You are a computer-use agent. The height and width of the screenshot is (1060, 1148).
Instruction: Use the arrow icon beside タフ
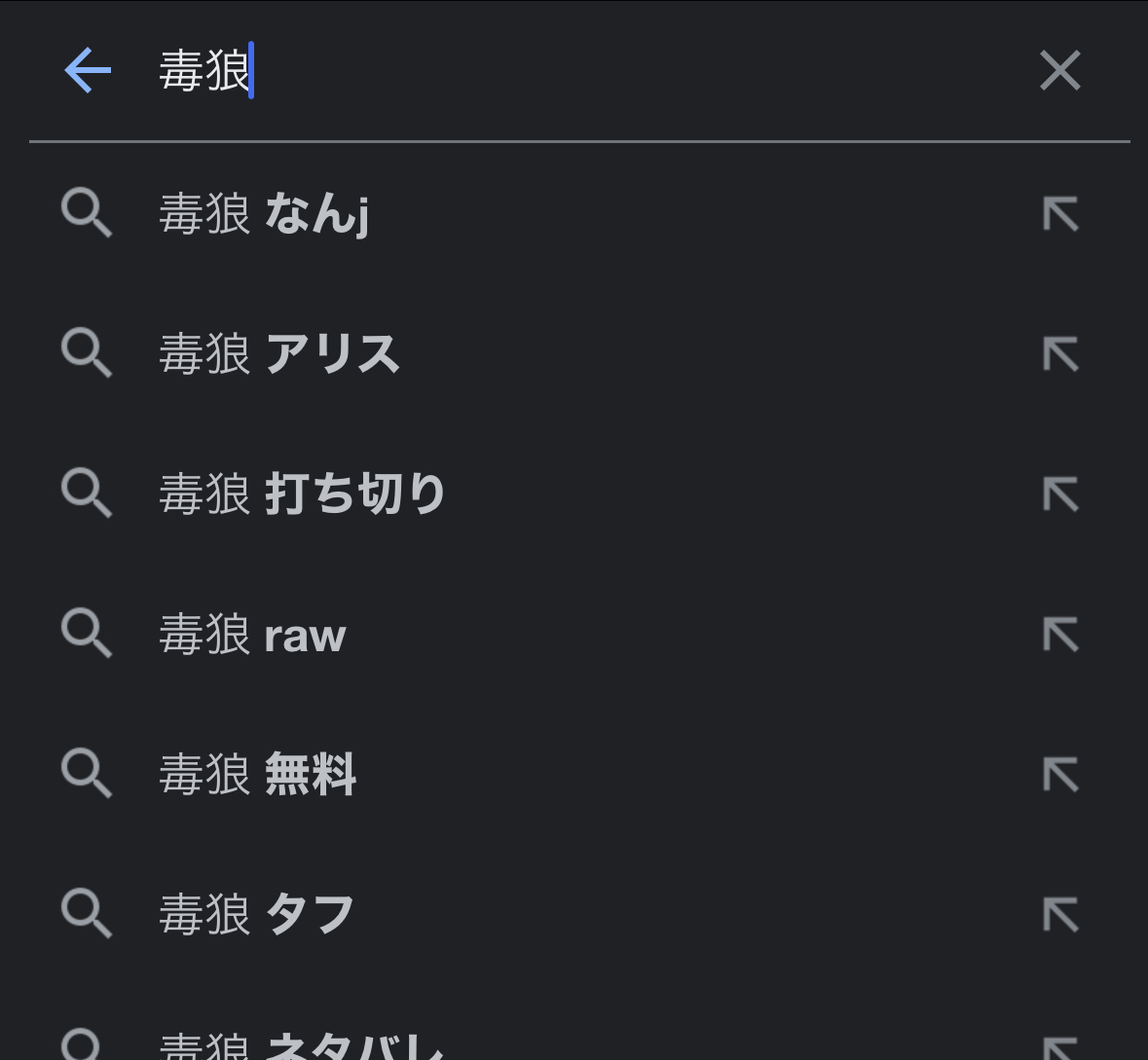click(1060, 915)
